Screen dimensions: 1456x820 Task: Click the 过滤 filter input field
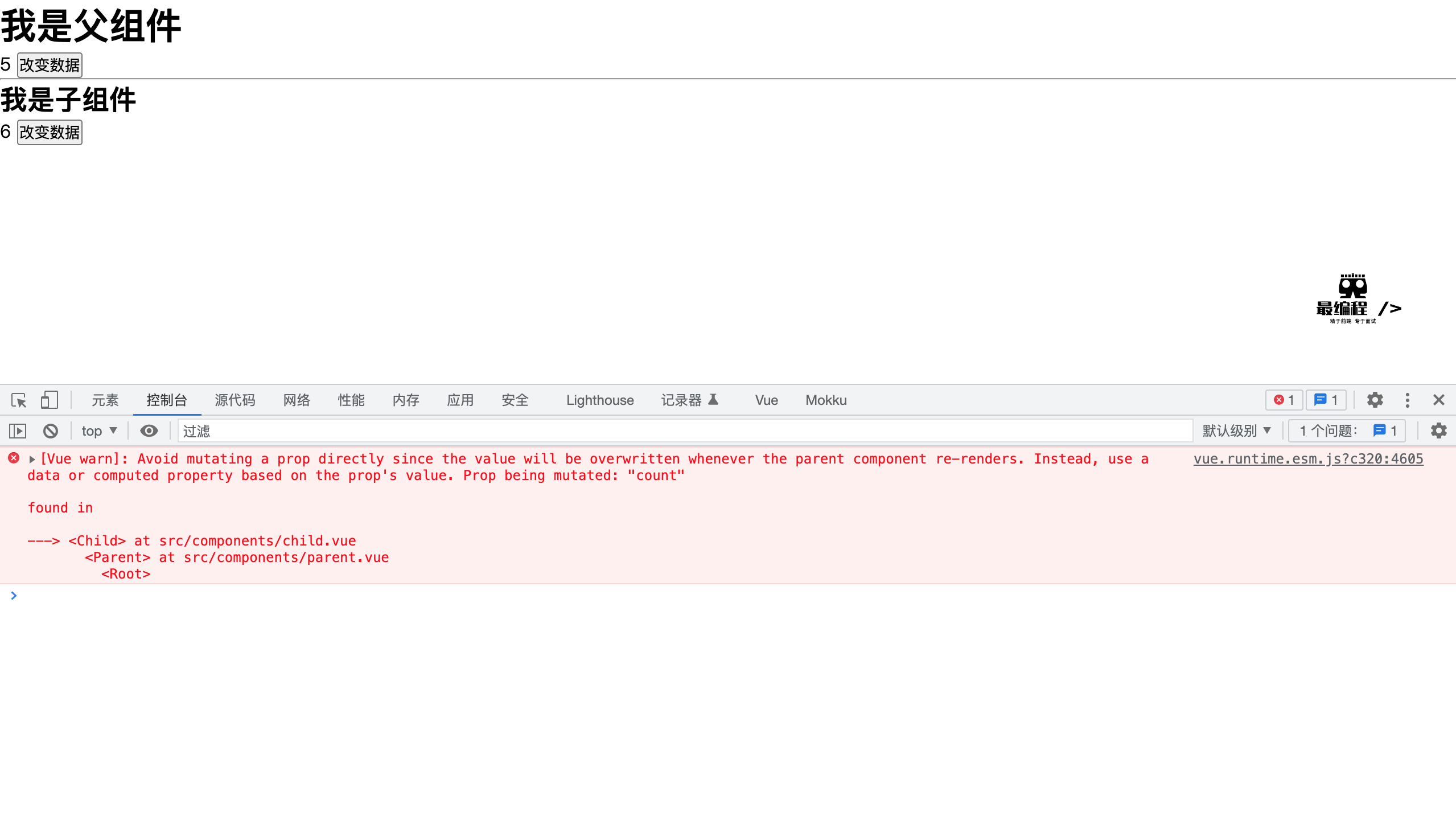pyautogui.click(x=683, y=431)
